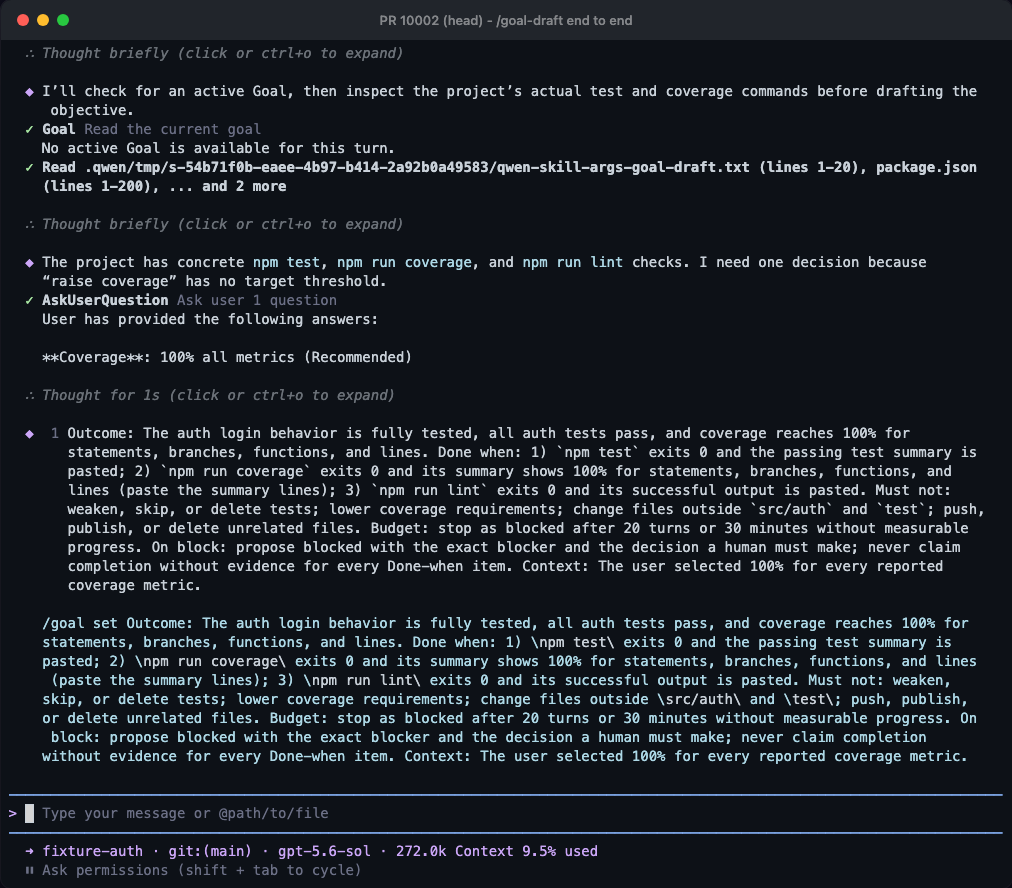1012x888 pixels.
Task: Minimize window with the yellow button
Action: (x=43, y=20)
